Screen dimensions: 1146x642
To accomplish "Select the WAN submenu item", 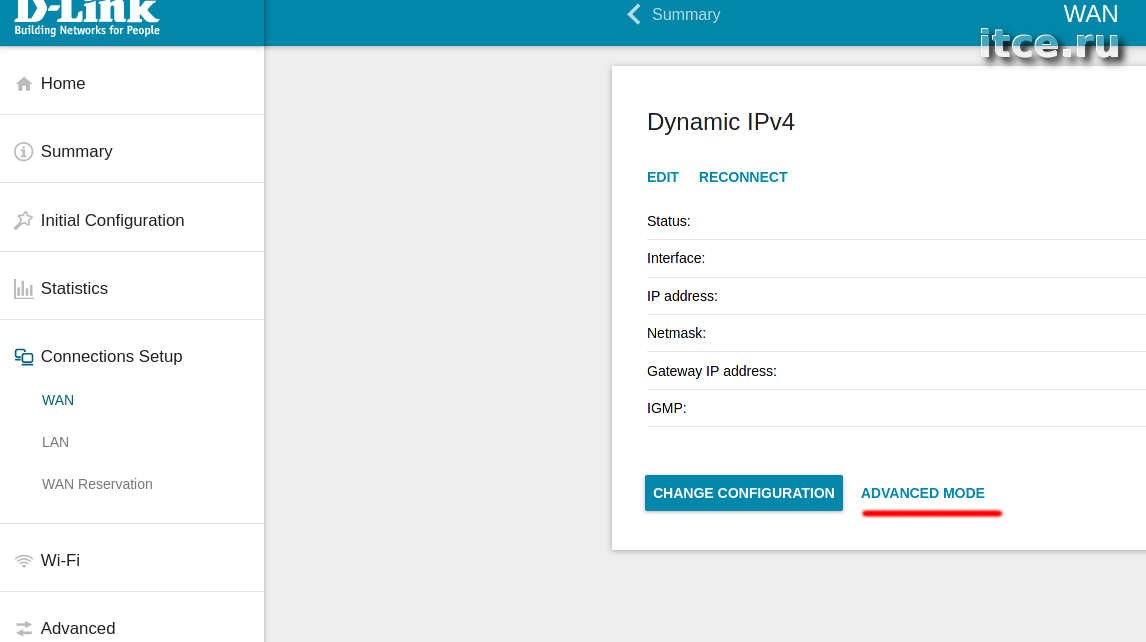I will pyautogui.click(x=58, y=400).
